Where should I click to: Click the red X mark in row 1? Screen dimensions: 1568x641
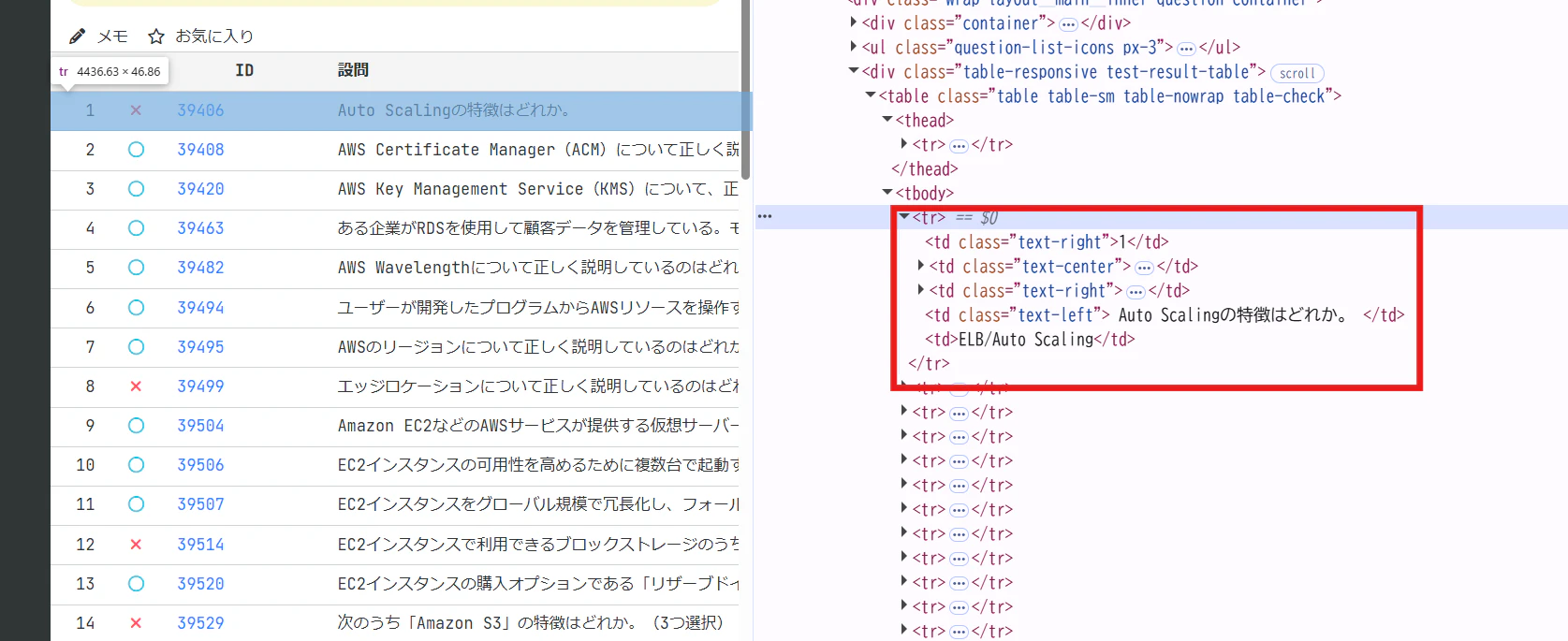(136, 110)
